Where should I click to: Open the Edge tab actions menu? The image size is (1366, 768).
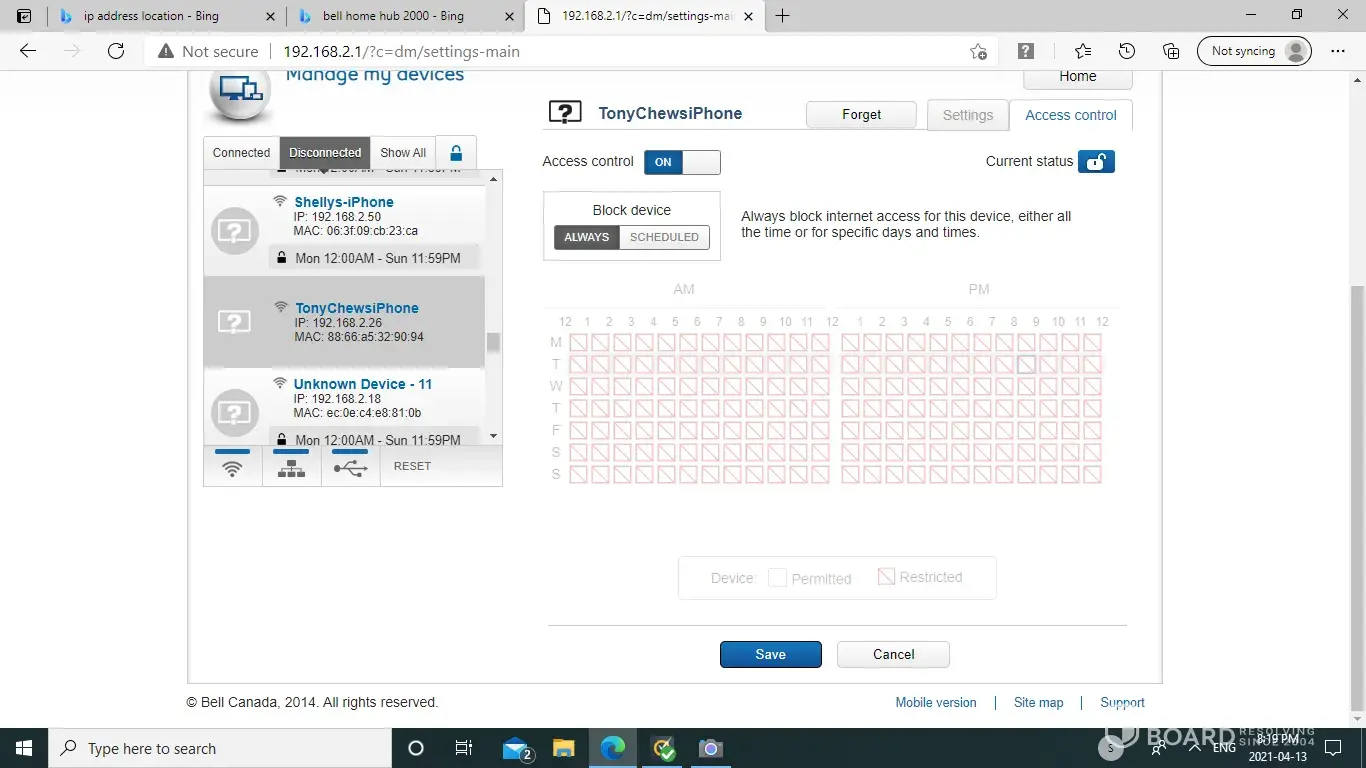click(24, 16)
